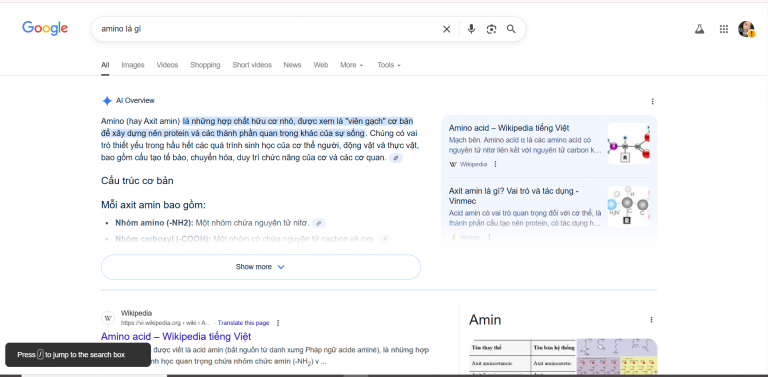Switch to the Videos tab
Viewport: 768px width, 377px height.
[167, 65]
